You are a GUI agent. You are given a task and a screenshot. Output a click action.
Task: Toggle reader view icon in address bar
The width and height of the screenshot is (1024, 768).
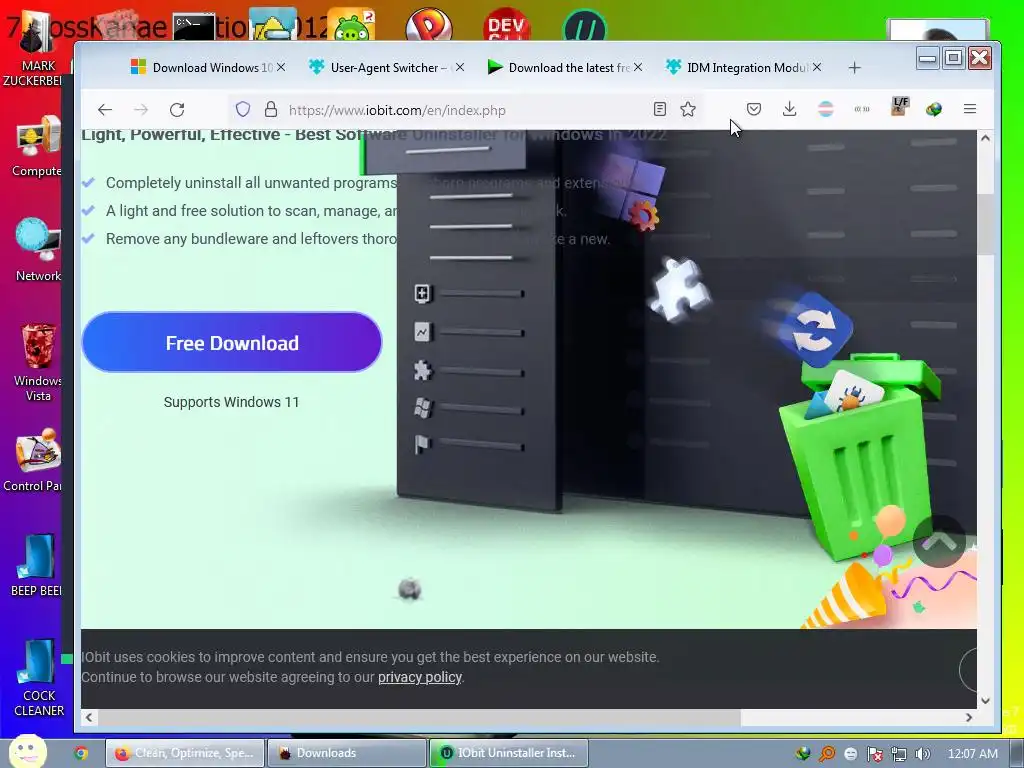click(660, 109)
